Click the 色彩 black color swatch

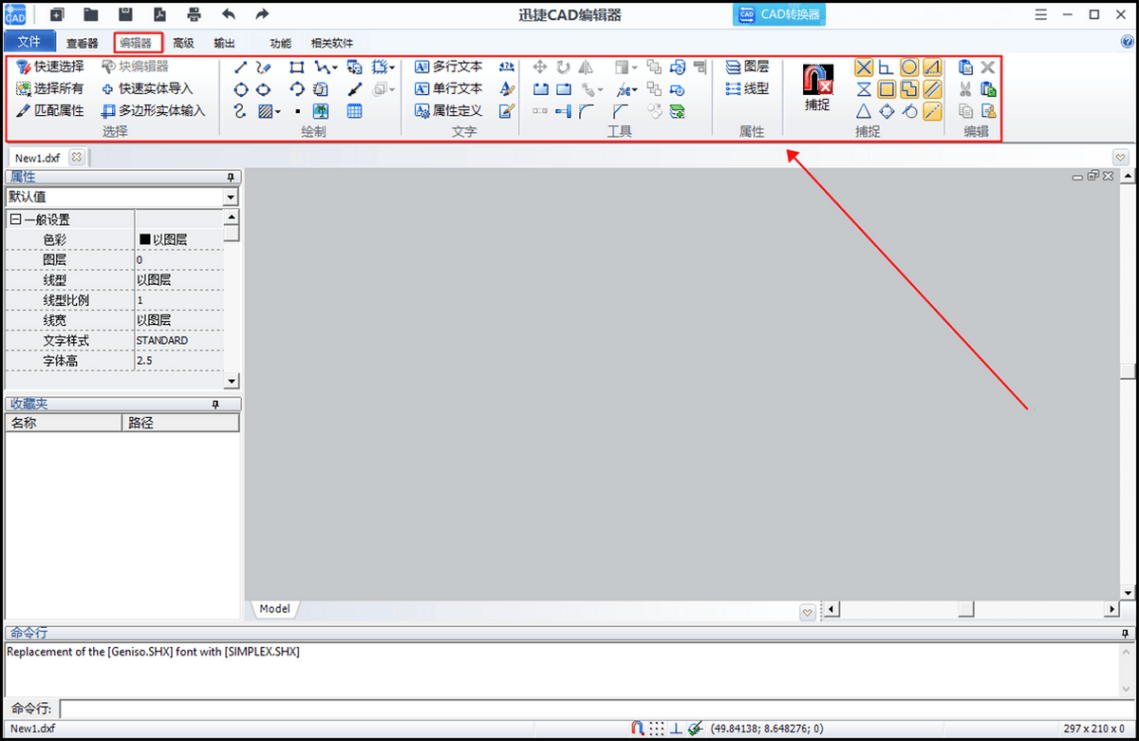tap(145, 239)
